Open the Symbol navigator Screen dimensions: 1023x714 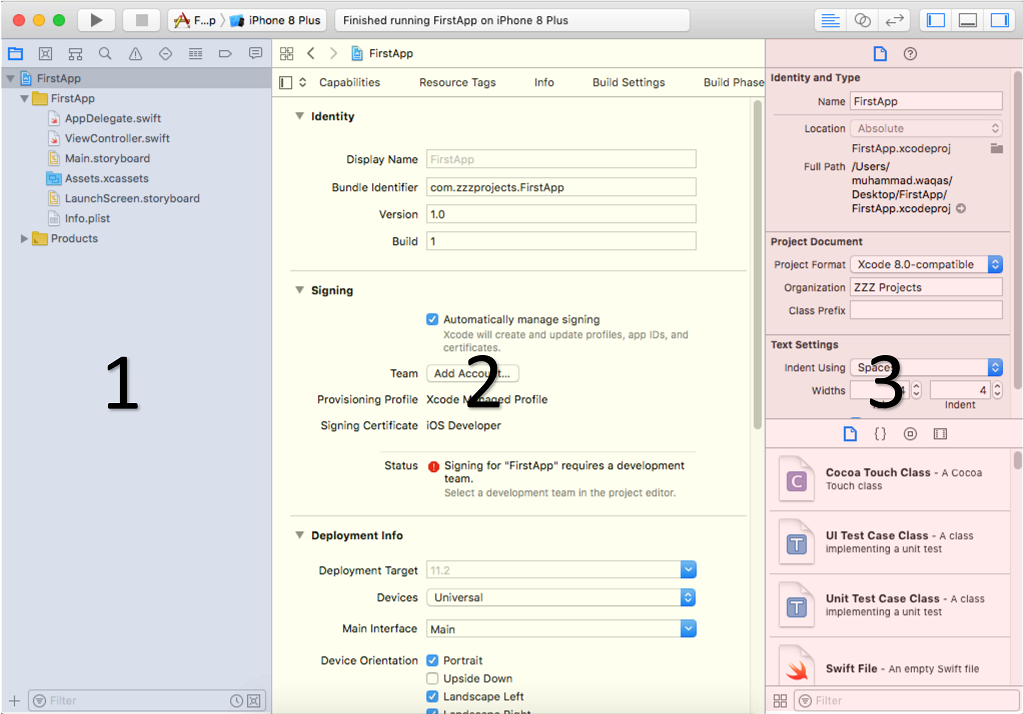point(75,54)
